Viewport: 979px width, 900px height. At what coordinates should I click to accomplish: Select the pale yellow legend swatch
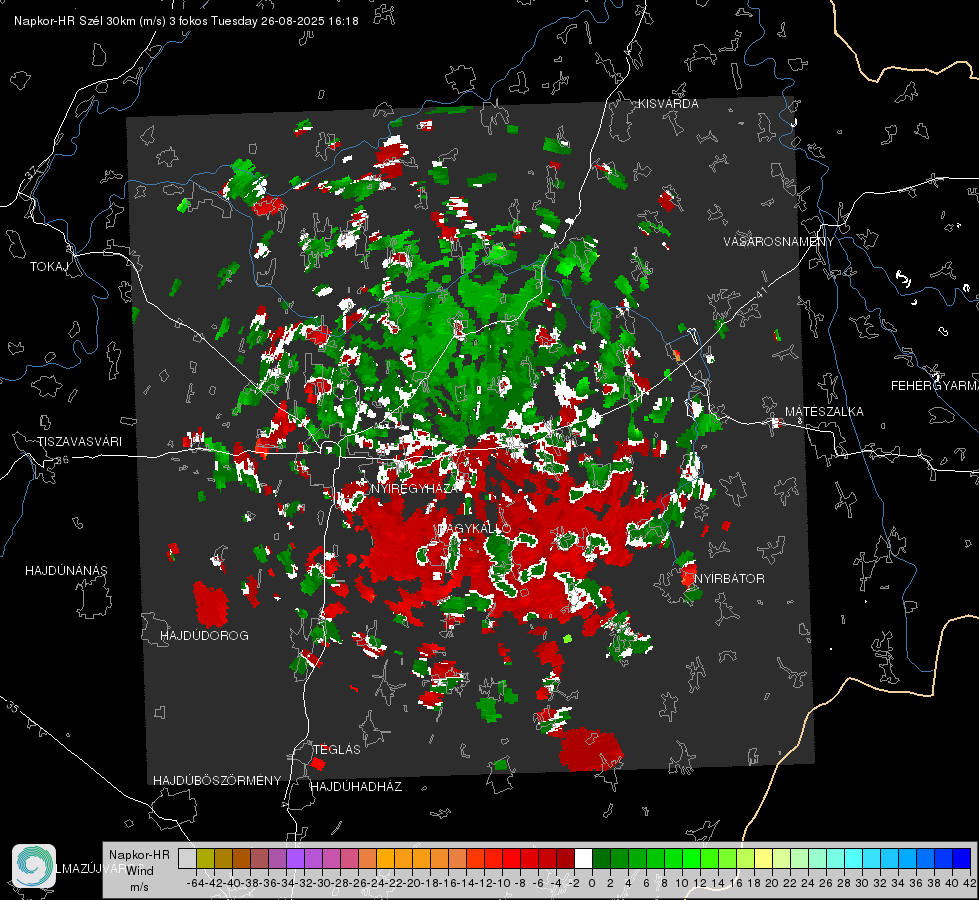pos(764,858)
